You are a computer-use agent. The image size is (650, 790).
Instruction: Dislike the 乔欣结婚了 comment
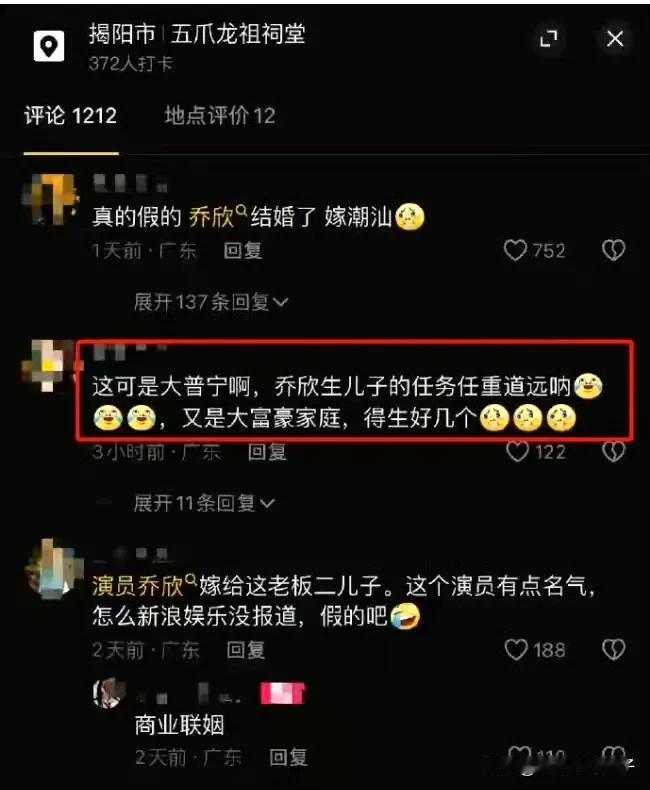tap(613, 250)
